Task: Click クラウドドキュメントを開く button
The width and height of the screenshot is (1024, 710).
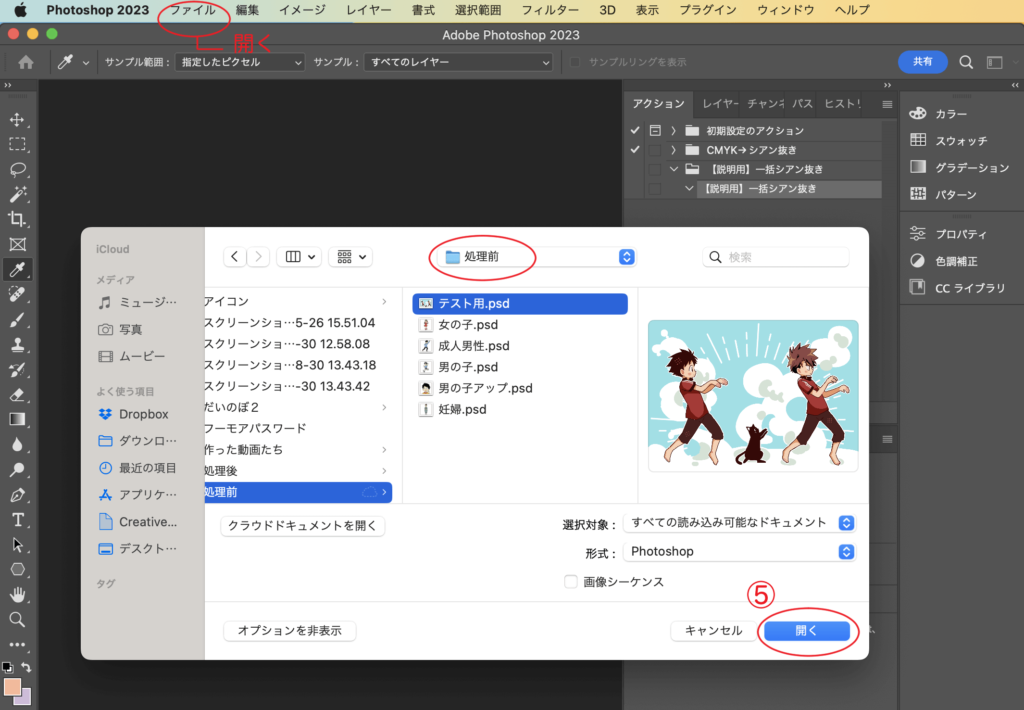Action: 302,526
